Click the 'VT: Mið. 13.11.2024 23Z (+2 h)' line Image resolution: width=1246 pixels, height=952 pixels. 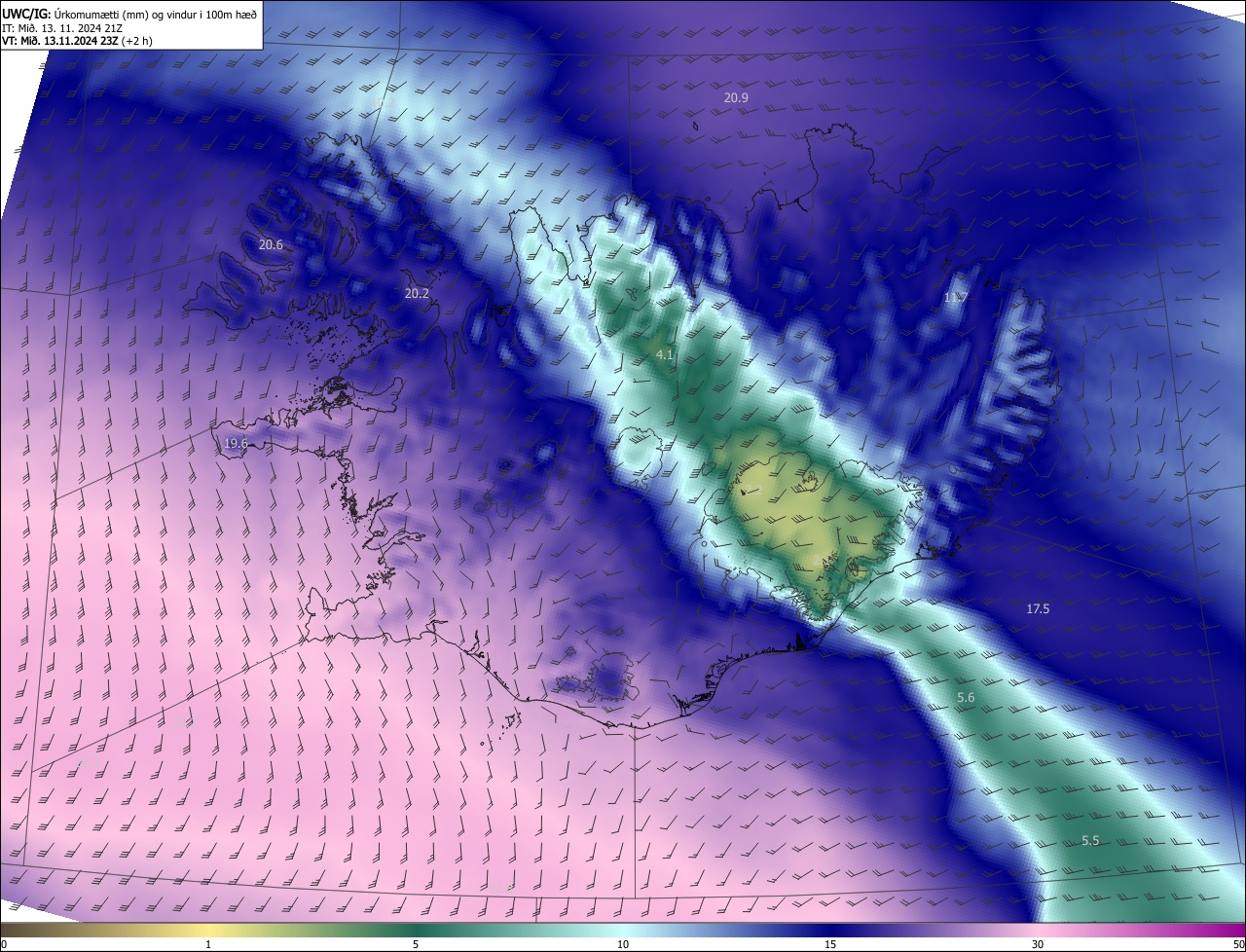point(77,41)
